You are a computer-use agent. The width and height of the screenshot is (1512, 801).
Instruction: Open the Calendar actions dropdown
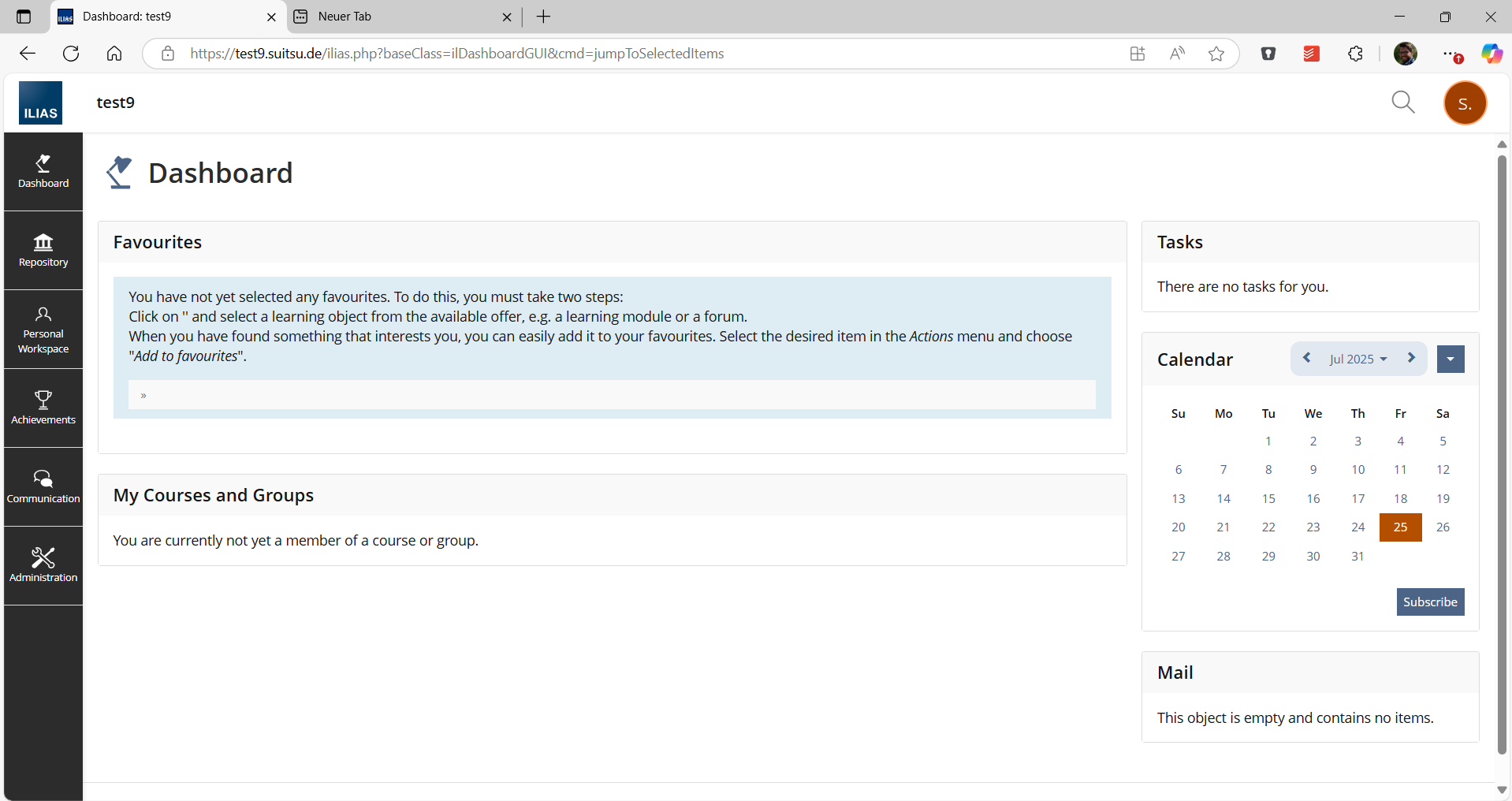tap(1450, 360)
